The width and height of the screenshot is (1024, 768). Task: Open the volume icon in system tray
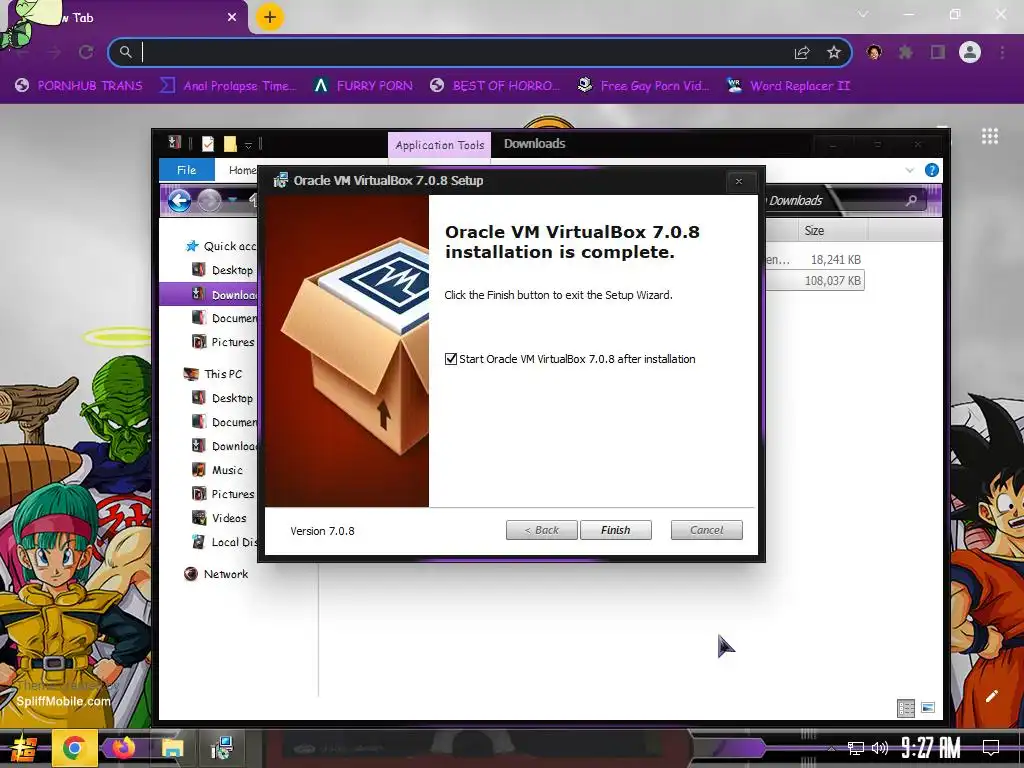(880, 748)
